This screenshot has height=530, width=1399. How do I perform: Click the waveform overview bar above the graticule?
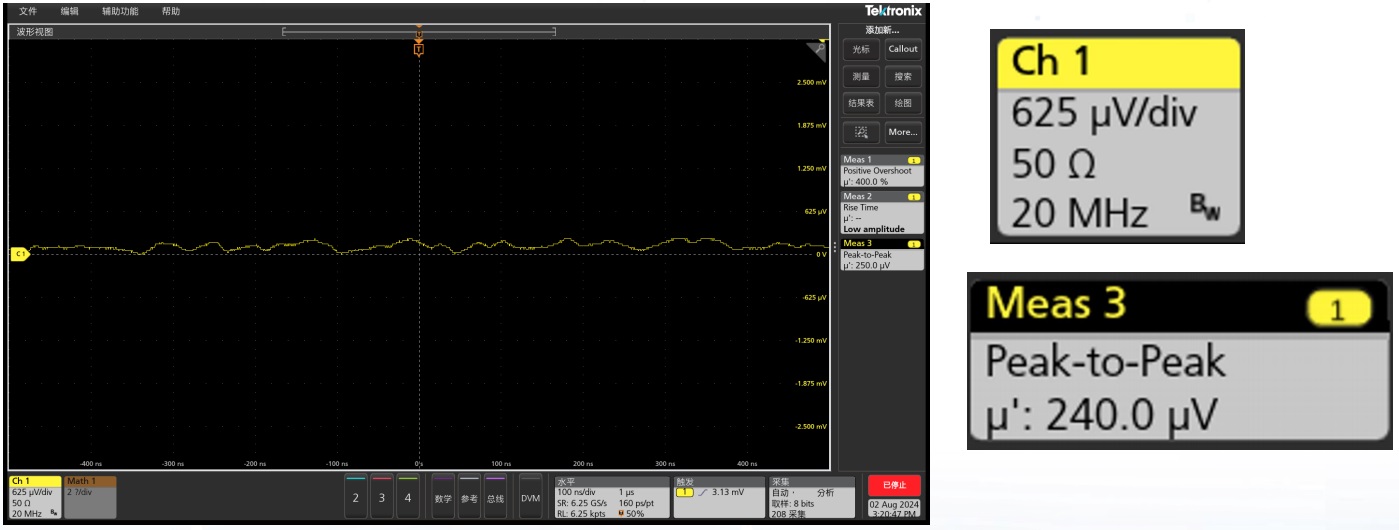[419, 32]
